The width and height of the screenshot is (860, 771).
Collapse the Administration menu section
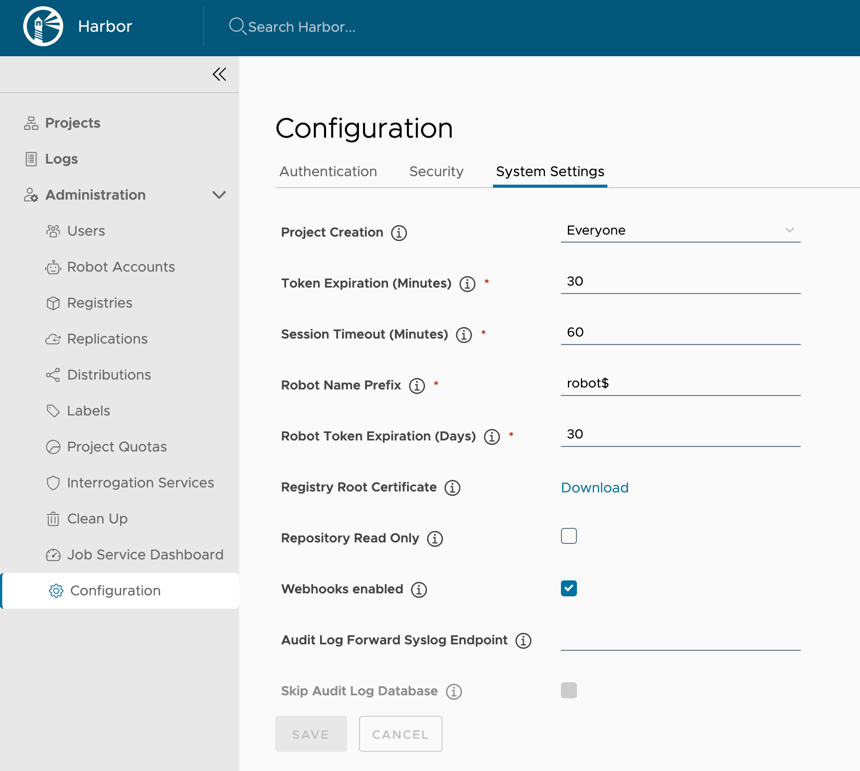coord(219,195)
